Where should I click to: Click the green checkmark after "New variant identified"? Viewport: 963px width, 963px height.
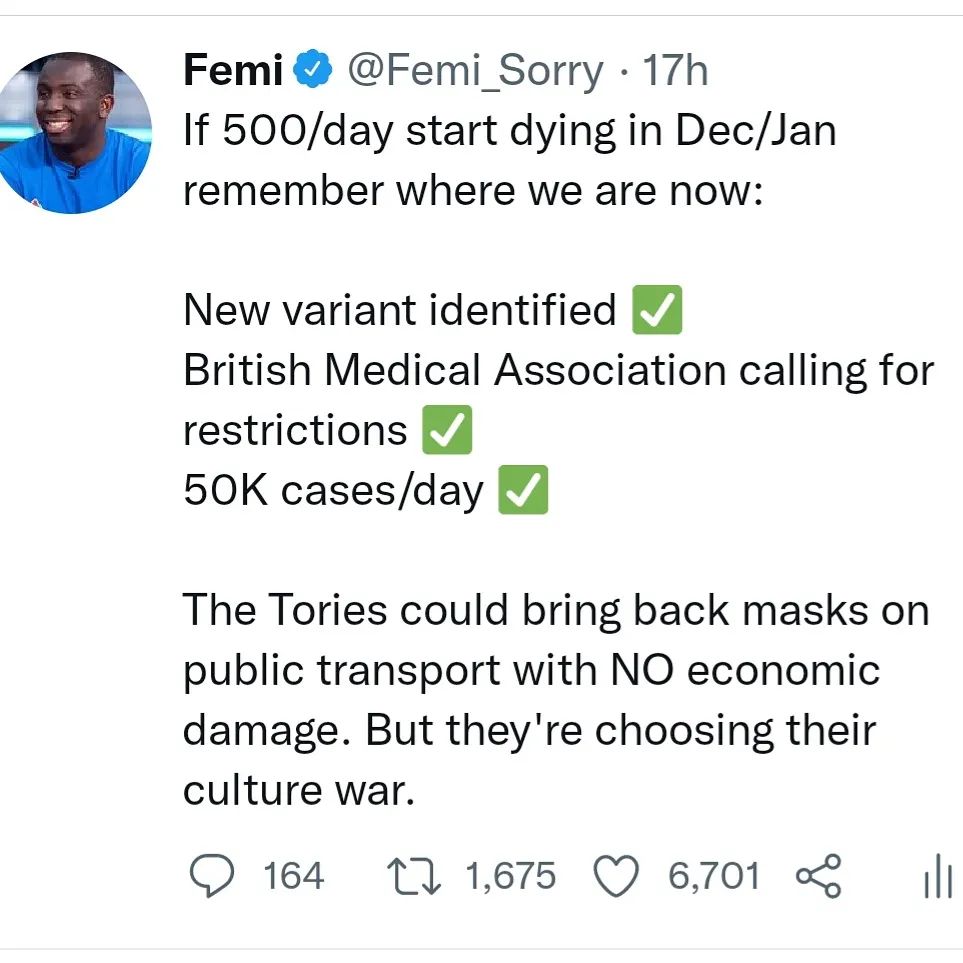tap(658, 310)
